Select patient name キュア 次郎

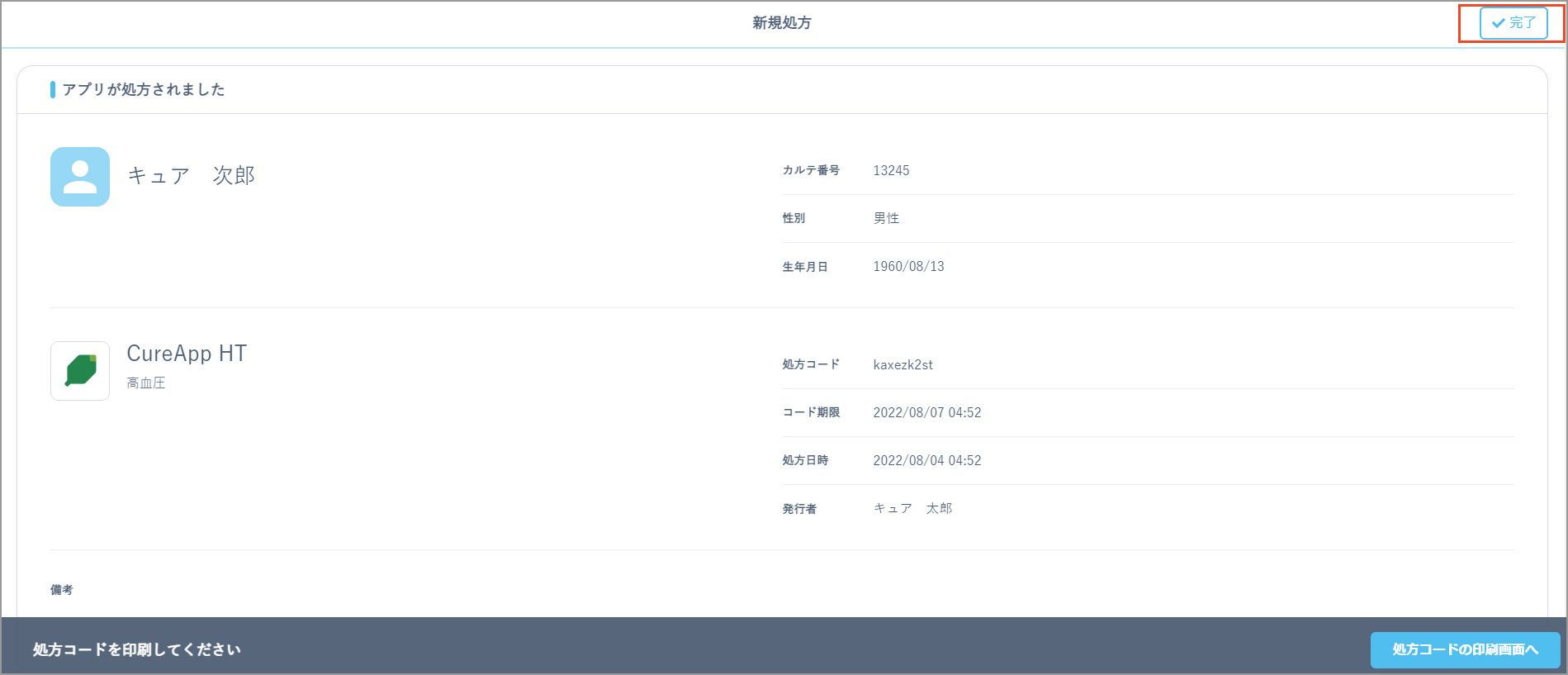tap(191, 175)
